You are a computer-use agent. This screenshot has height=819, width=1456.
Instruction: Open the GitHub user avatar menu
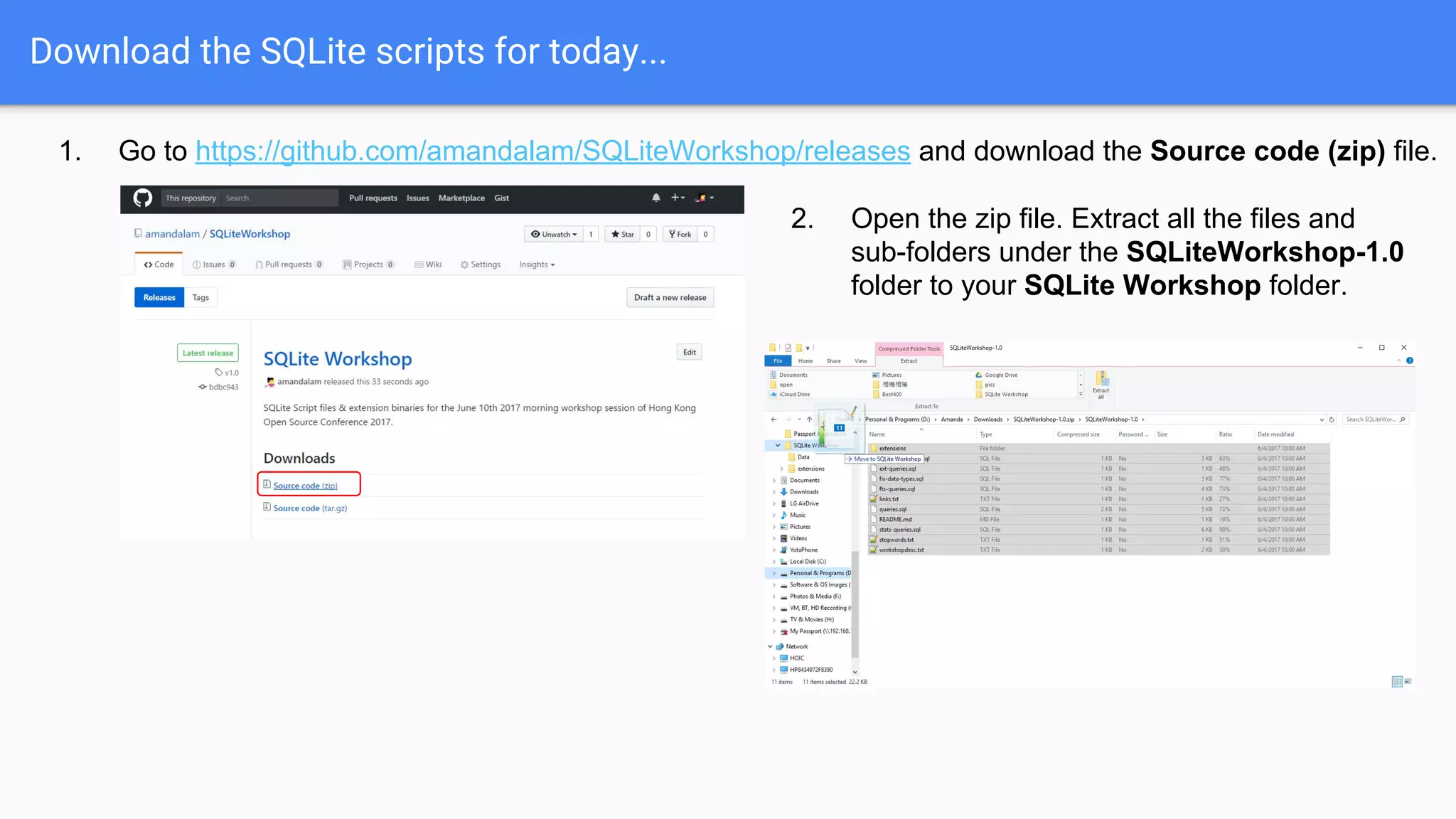pos(704,198)
